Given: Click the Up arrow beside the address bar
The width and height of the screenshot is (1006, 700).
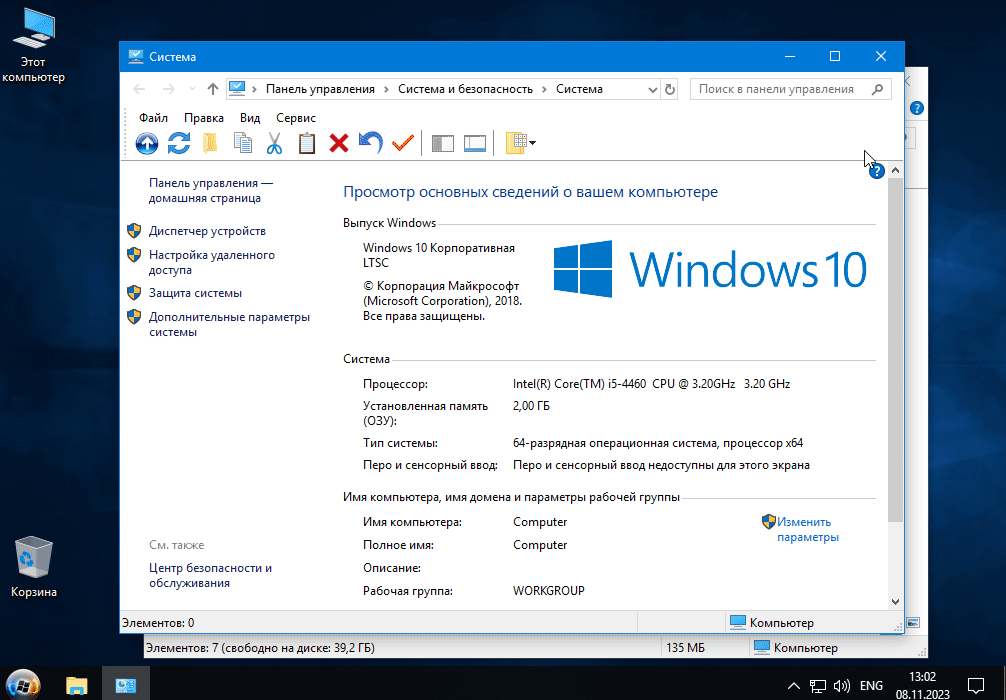Looking at the screenshot, I should point(213,89).
